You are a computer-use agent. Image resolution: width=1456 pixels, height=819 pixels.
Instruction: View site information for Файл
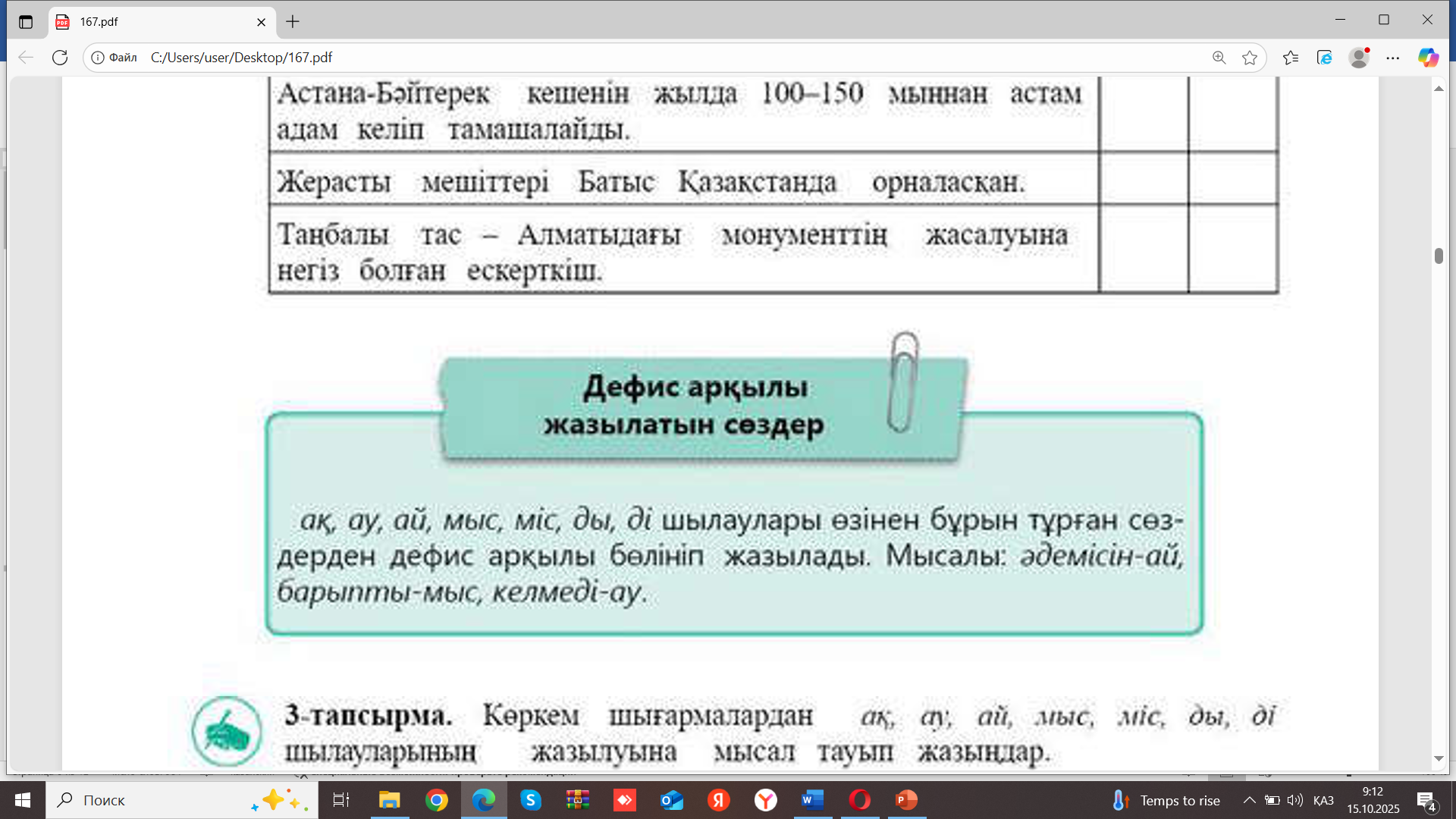click(114, 58)
